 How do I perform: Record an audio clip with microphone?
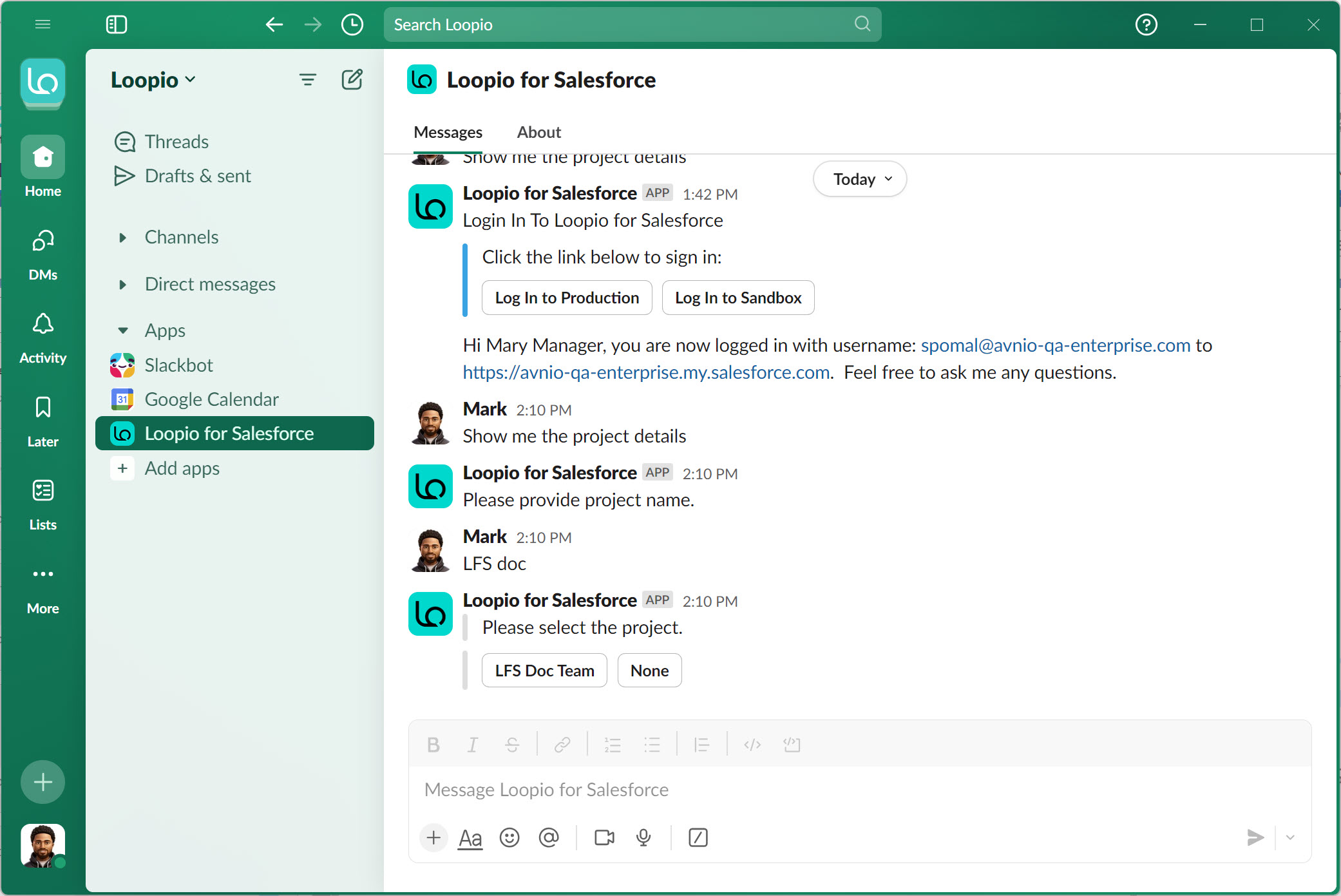click(643, 837)
